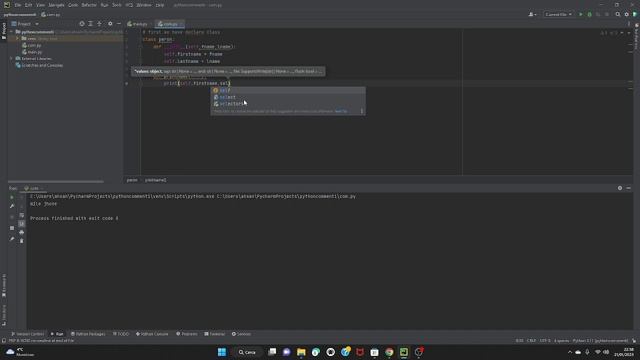640x360 pixels.
Task: Open Project panel options gear
Action: [110, 24]
